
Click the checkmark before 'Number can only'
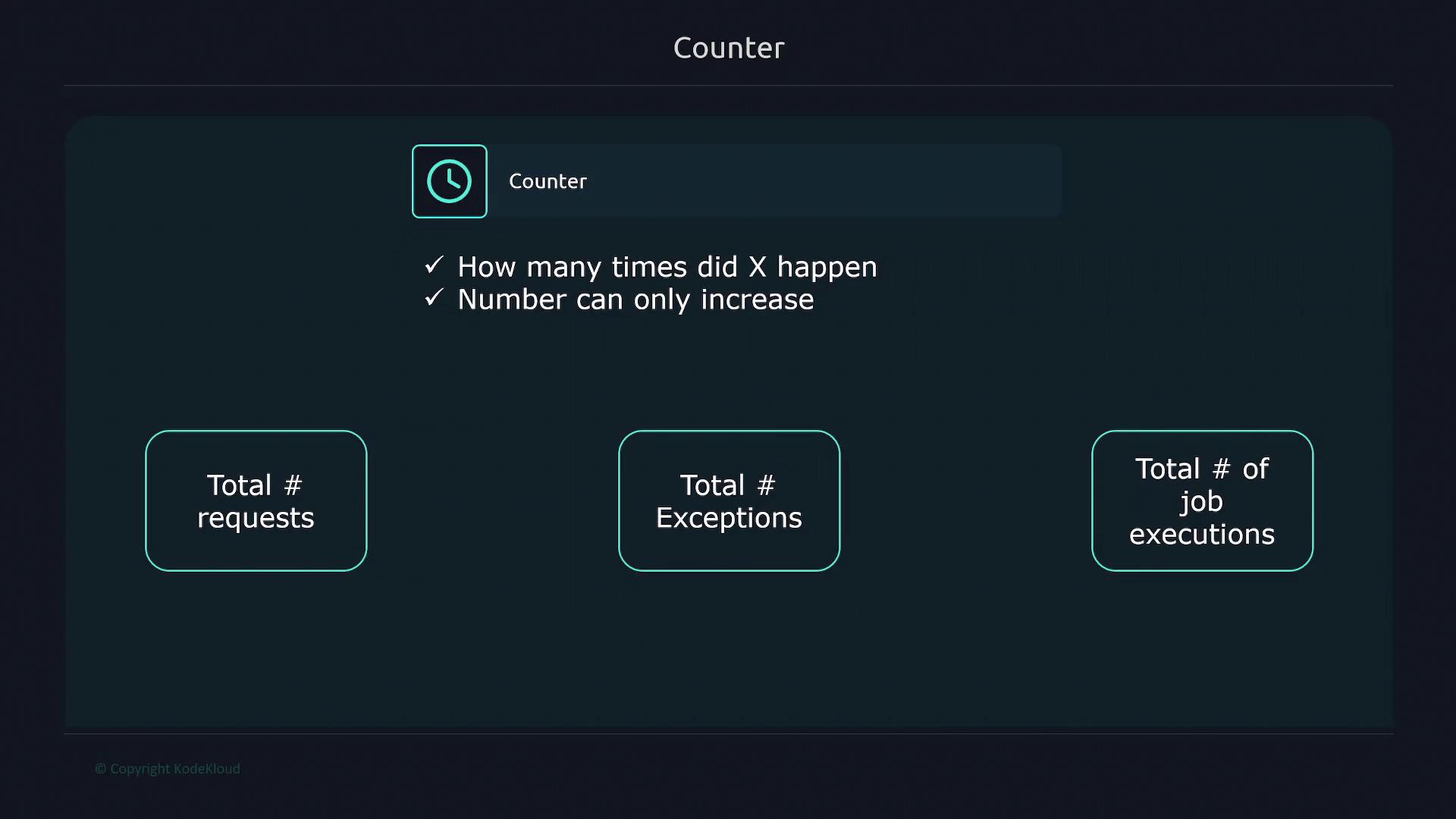pyautogui.click(x=434, y=298)
